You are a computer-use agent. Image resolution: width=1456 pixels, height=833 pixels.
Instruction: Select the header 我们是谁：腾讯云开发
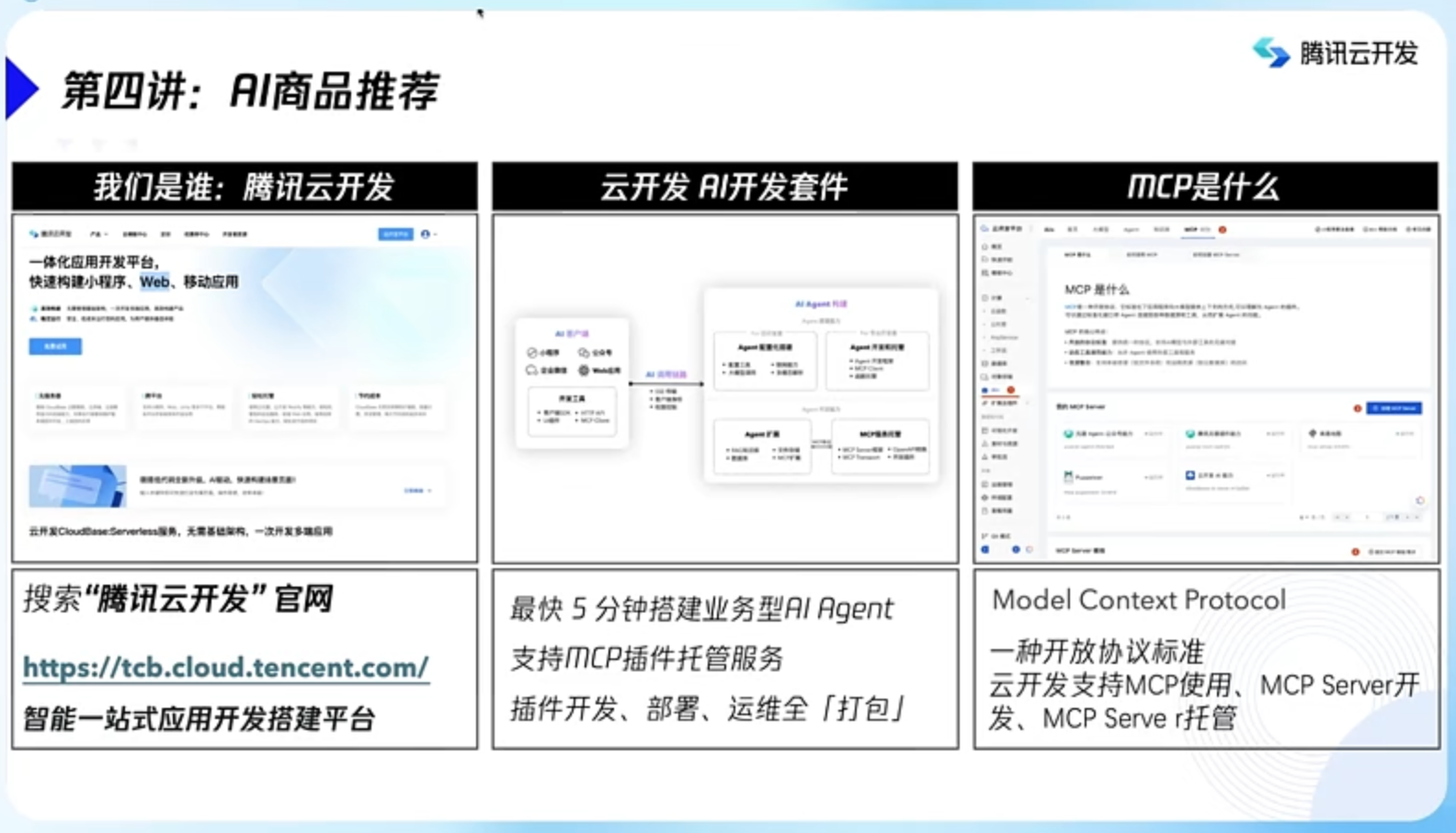coord(245,187)
